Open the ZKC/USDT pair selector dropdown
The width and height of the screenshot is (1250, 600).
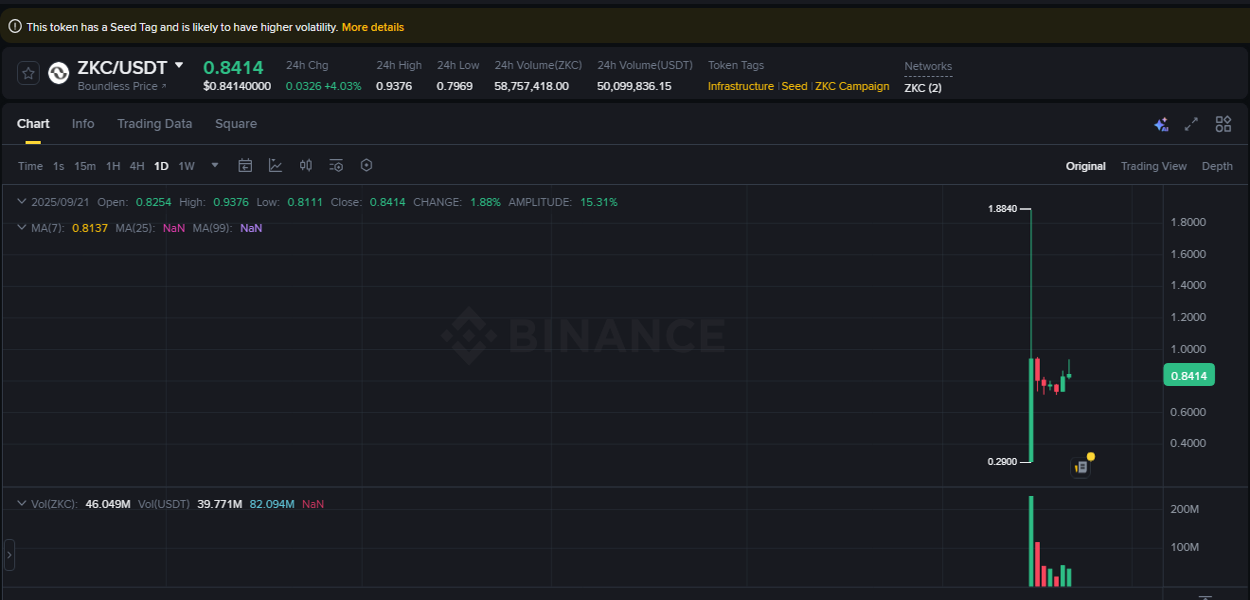(x=180, y=67)
